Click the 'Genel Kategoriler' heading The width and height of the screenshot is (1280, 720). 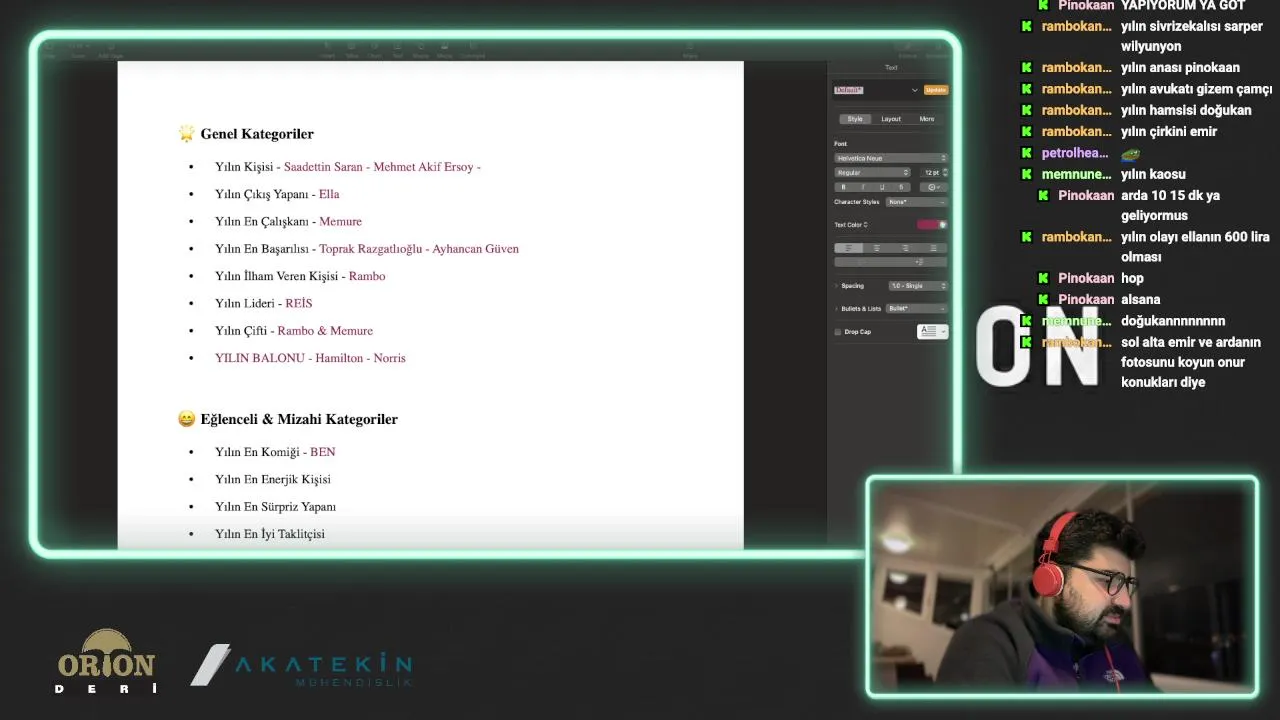click(257, 133)
